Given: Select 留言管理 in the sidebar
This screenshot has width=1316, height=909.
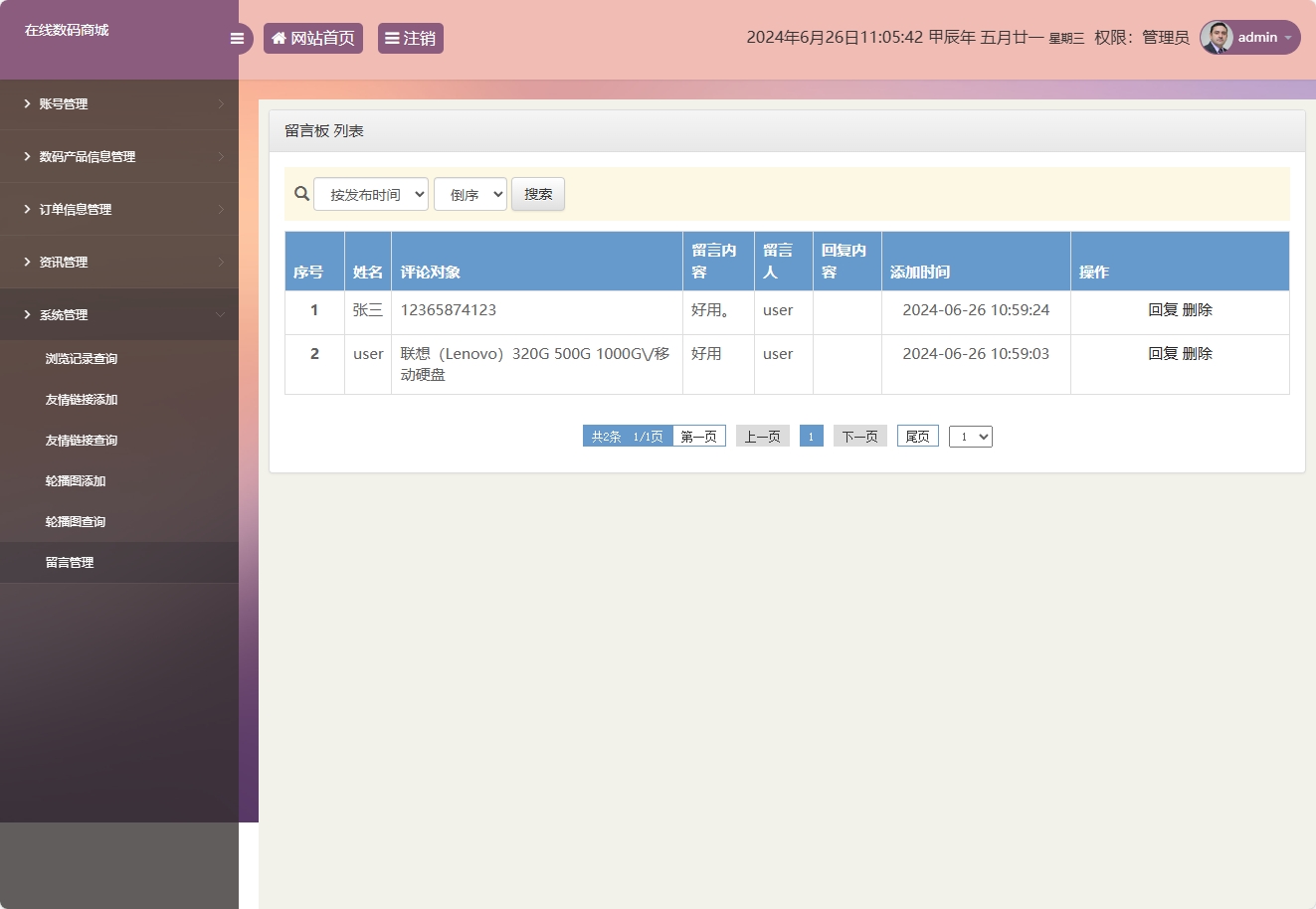Looking at the screenshot, I should 70,562.
